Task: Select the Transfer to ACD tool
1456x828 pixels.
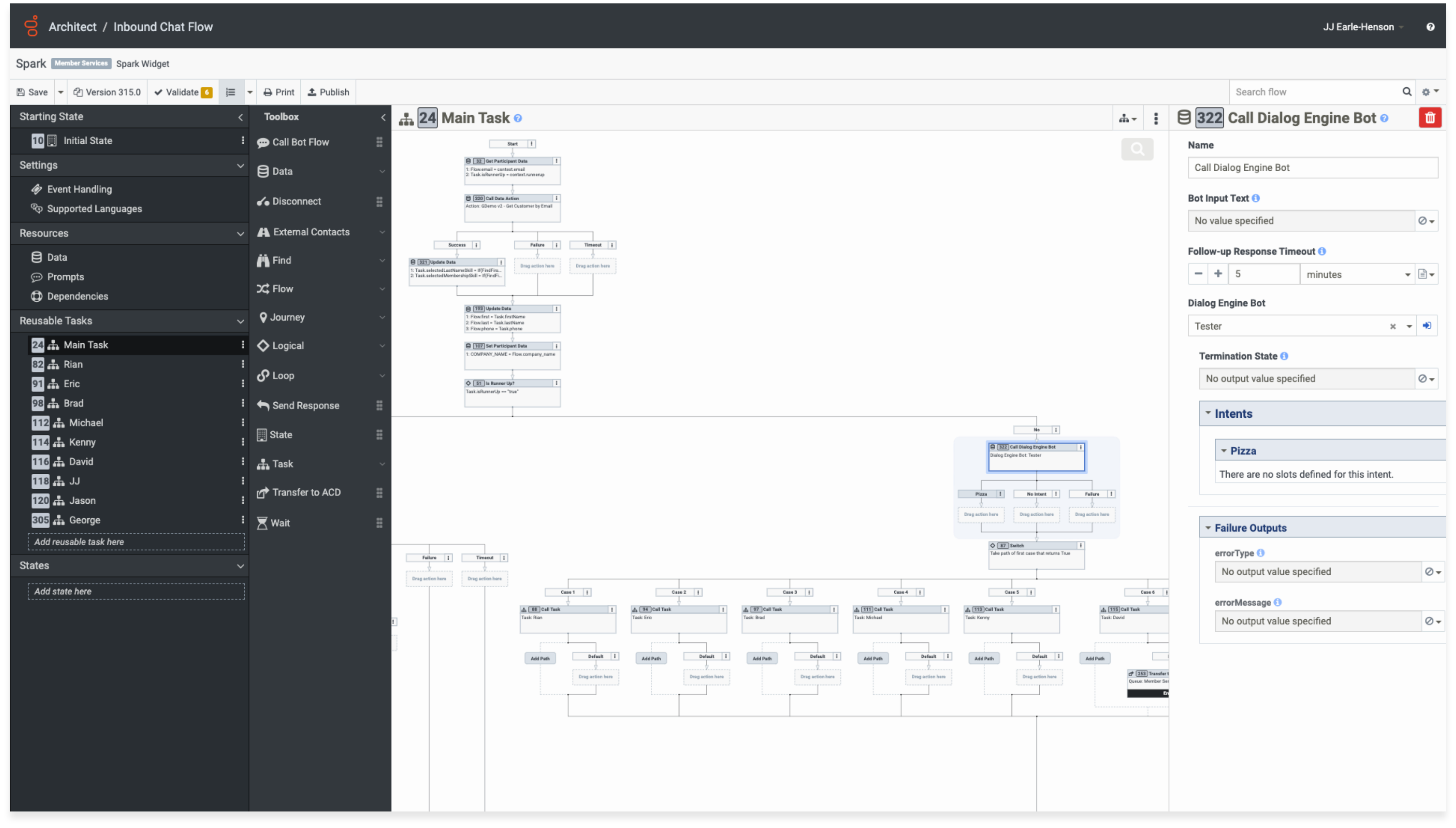Action: pos(306,492)
